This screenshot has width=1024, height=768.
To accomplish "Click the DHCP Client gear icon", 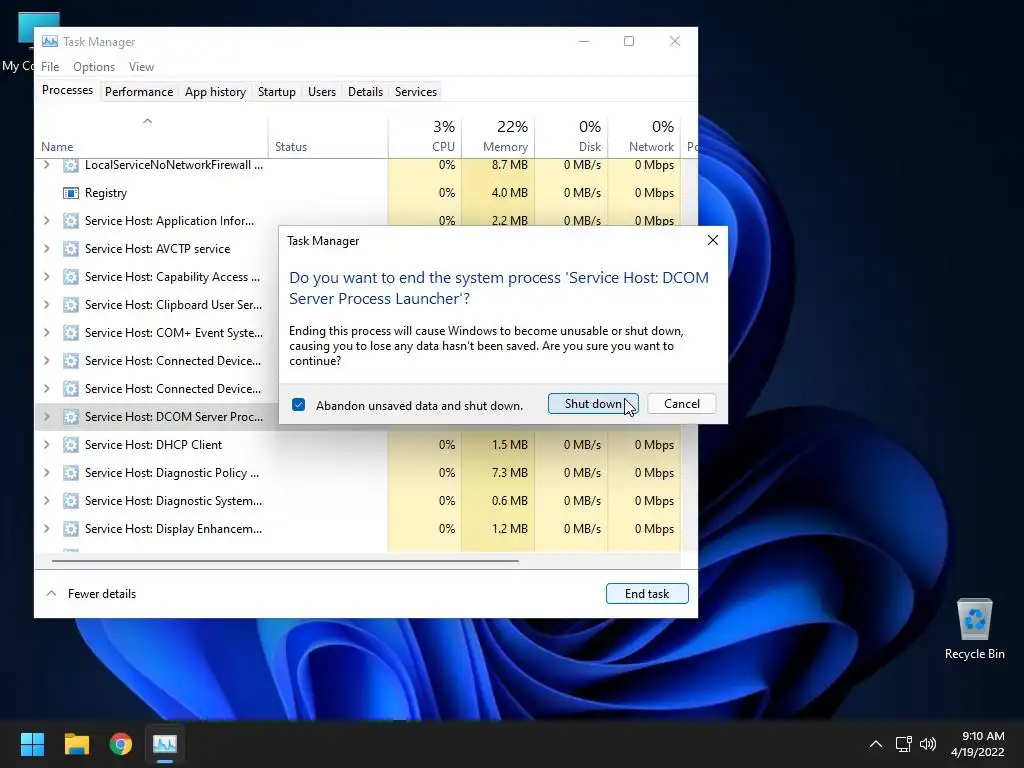I will (x=71, y=445).
